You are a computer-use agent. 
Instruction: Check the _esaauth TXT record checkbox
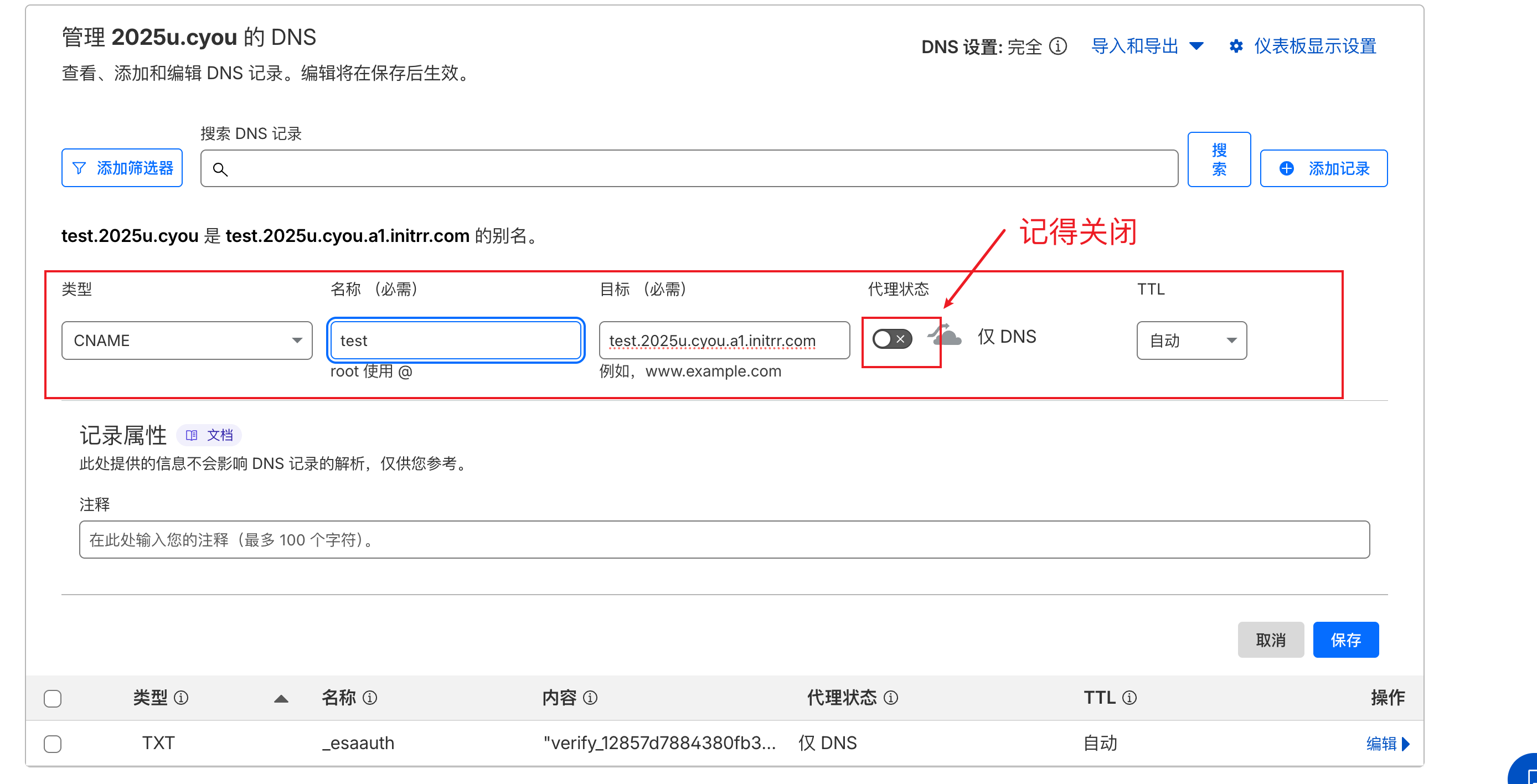(x=53, y=744)
